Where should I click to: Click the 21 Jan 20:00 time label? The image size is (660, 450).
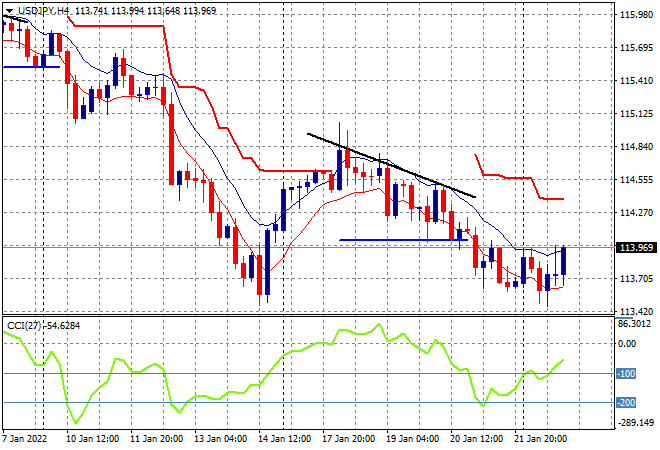pos(540,439)
